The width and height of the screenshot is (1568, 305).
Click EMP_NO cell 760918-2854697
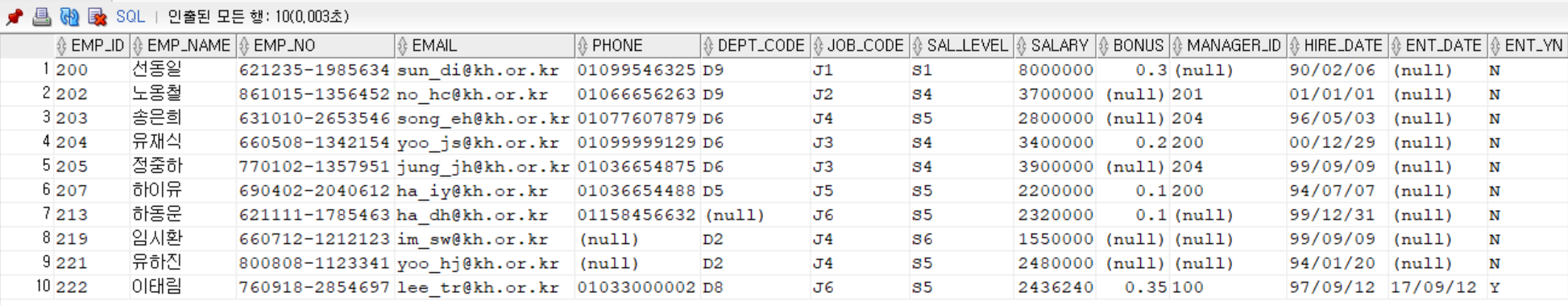(x=314, y=287)
